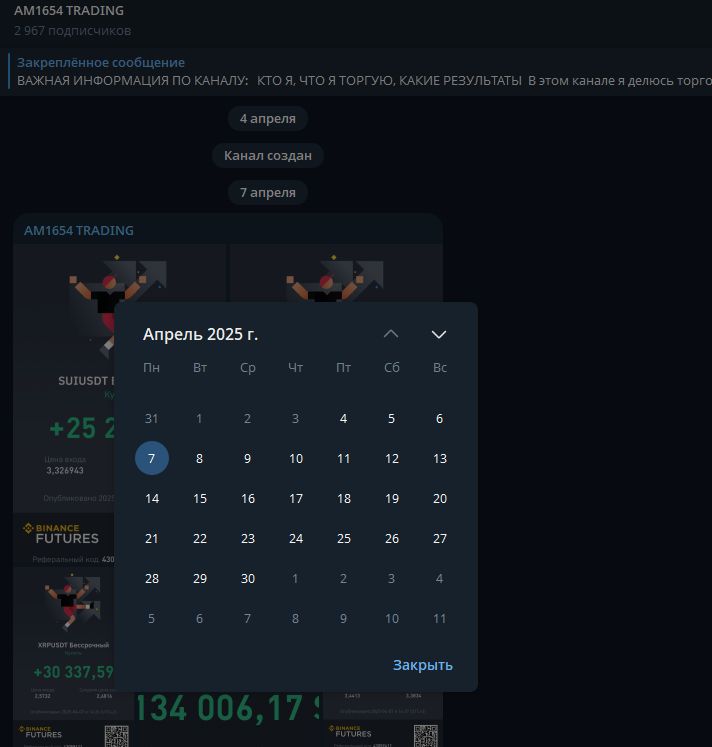Close the calendar via Закрыть
This screenshot has width=712, height=747.
(x=422, y=665)
